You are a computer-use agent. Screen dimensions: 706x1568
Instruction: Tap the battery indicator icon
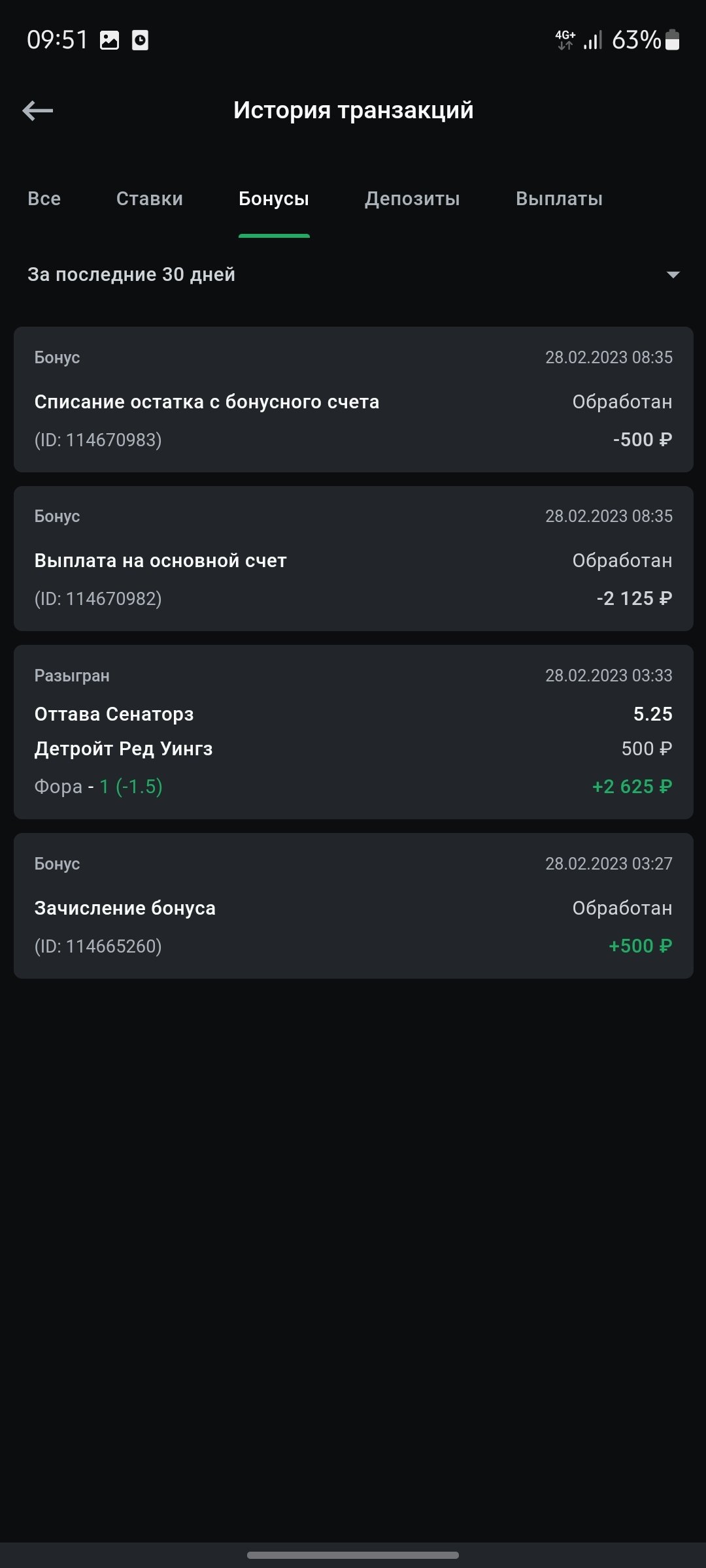672,41
